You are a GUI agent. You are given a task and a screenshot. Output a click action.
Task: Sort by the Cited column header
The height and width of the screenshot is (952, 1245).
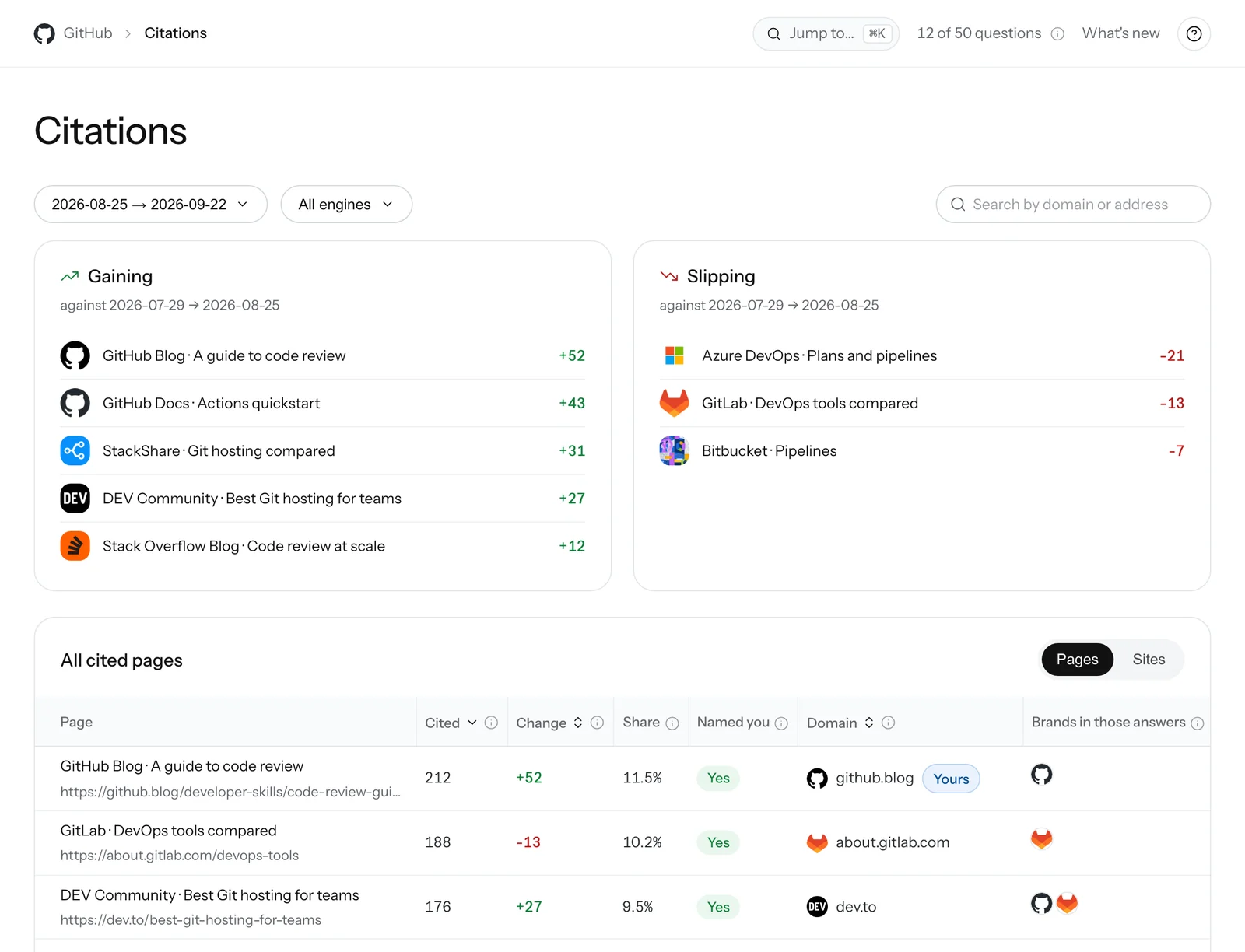[x=451, y=723]
